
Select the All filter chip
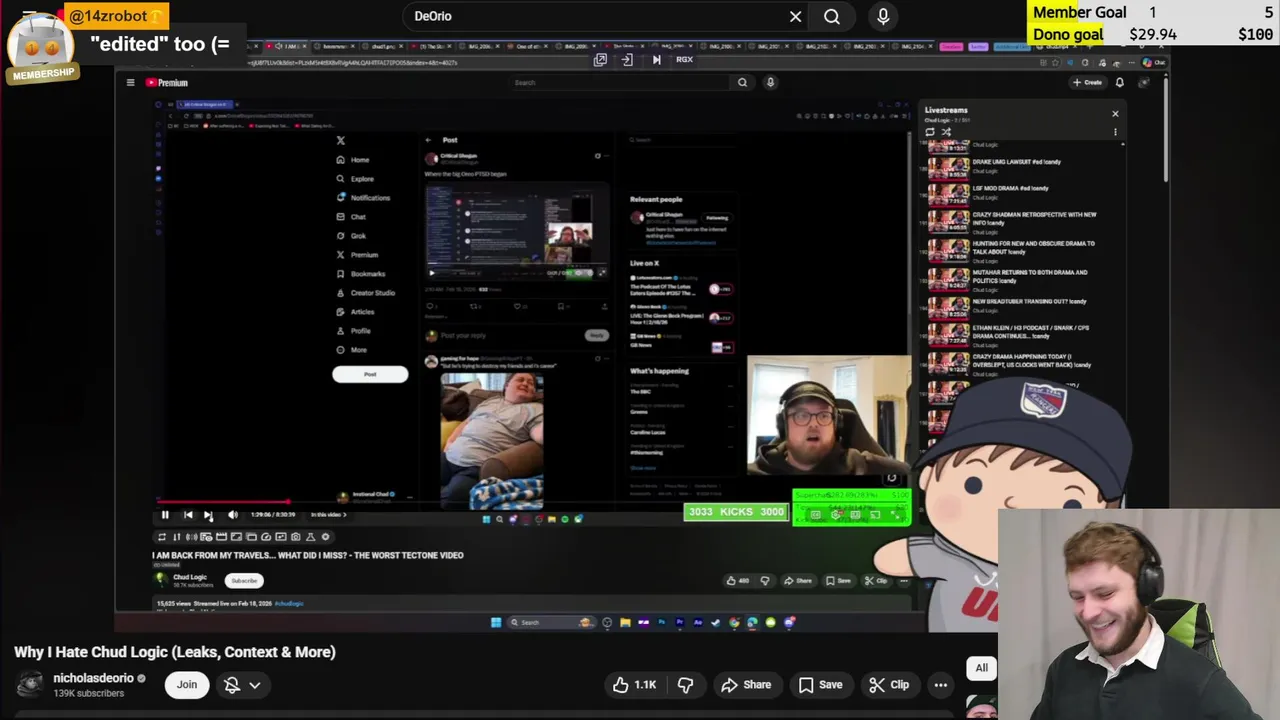(x=981, y=668)
